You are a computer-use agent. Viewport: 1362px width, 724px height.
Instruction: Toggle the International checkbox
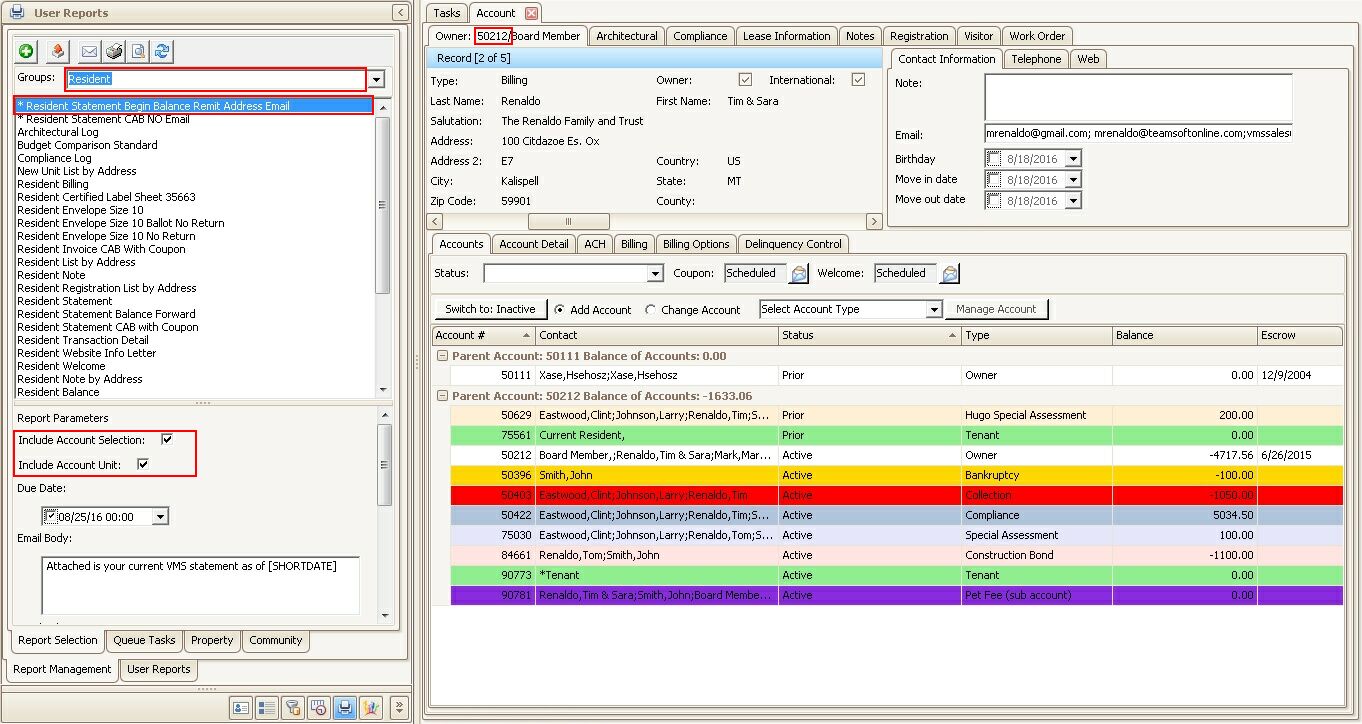(858, 80)
